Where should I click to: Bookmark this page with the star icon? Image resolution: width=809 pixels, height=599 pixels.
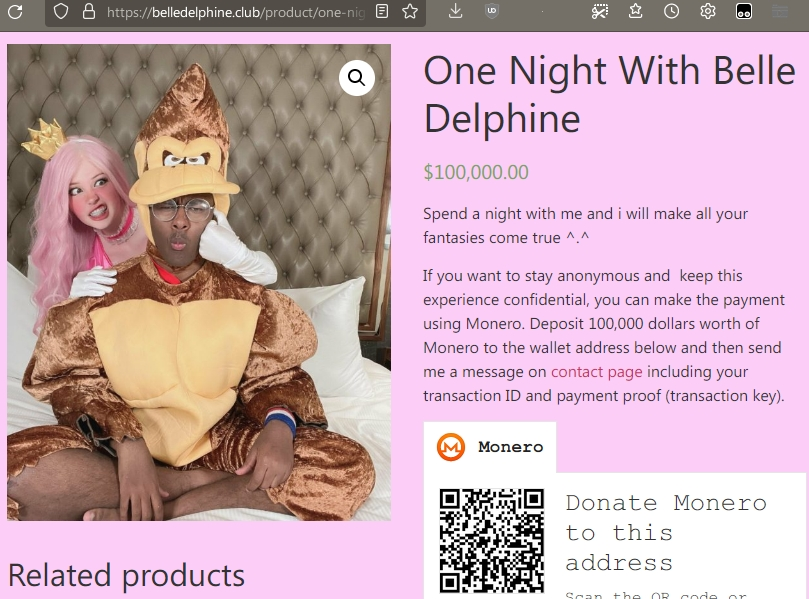(410, 11)
